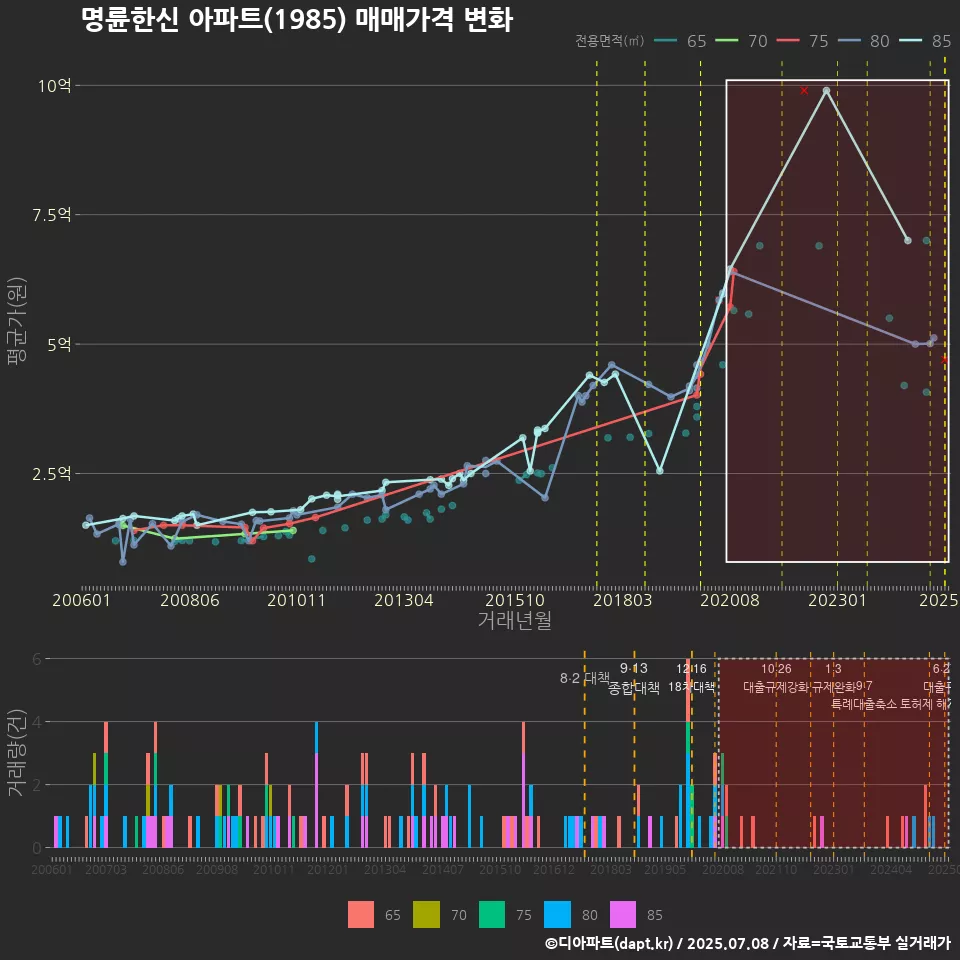Click the green 75 swatch in bottom legend
The width and height of the screenshot is (960, 960).
coord(492,915)
